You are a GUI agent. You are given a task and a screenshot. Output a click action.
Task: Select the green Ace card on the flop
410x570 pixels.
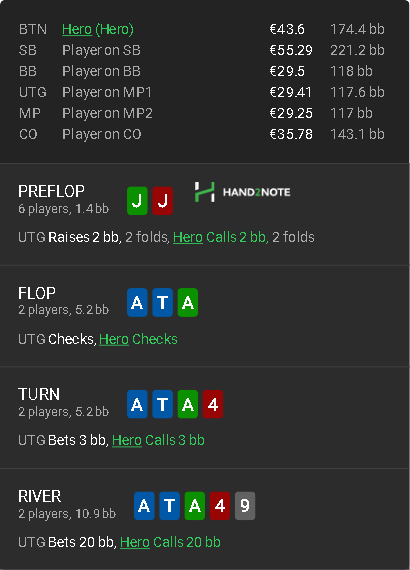[188, 302]
